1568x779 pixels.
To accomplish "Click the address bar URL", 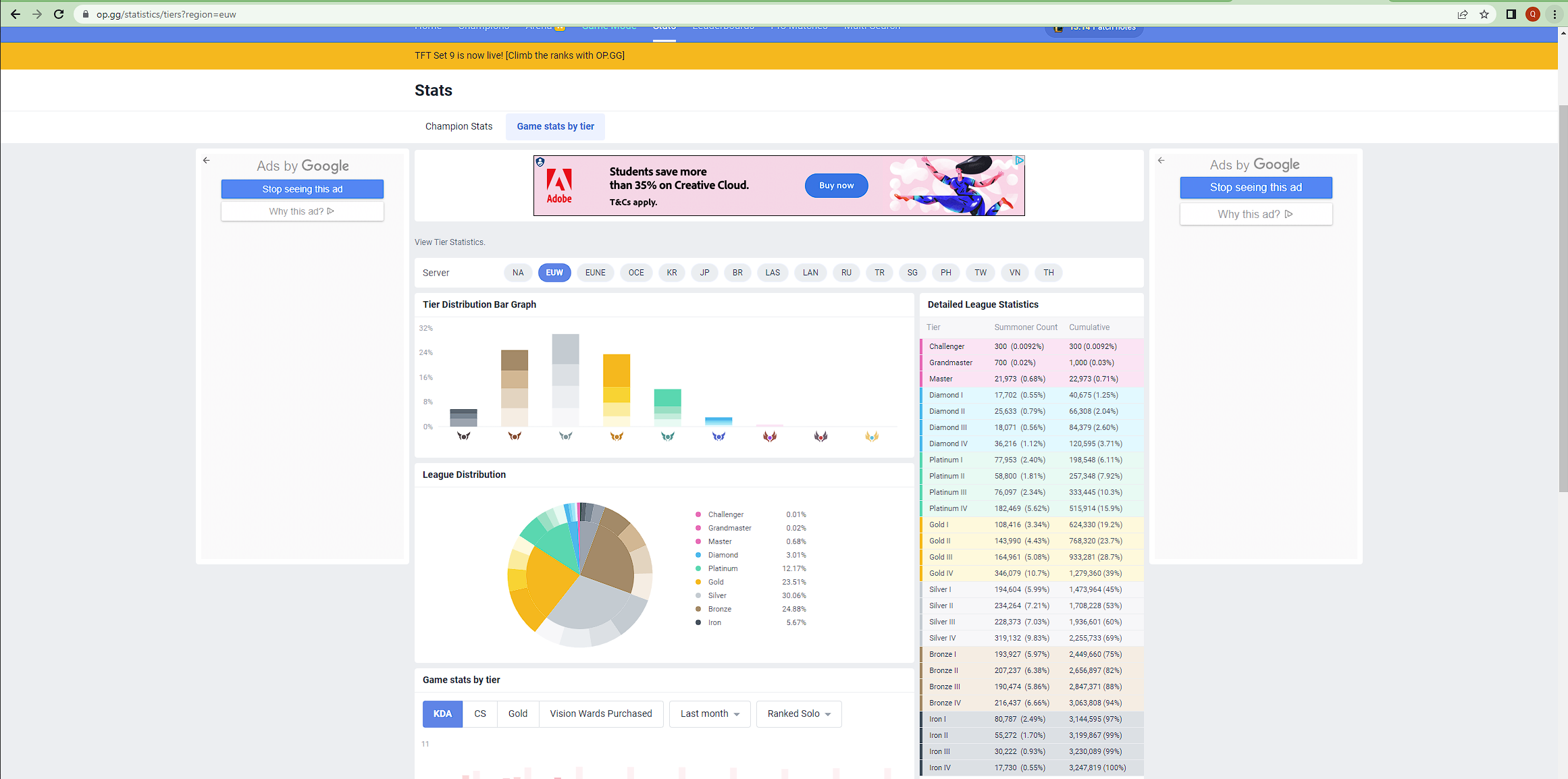I will click(x=166, y=14).
